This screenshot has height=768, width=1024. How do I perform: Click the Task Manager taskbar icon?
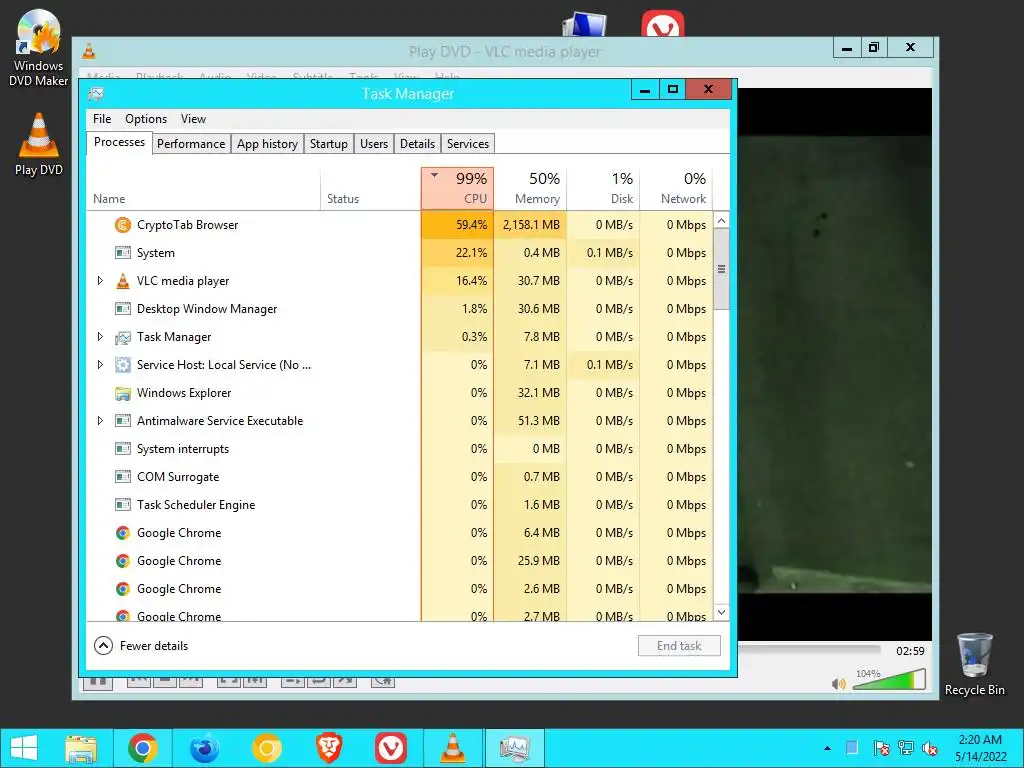pyautogui.click(x=515, y=748)
